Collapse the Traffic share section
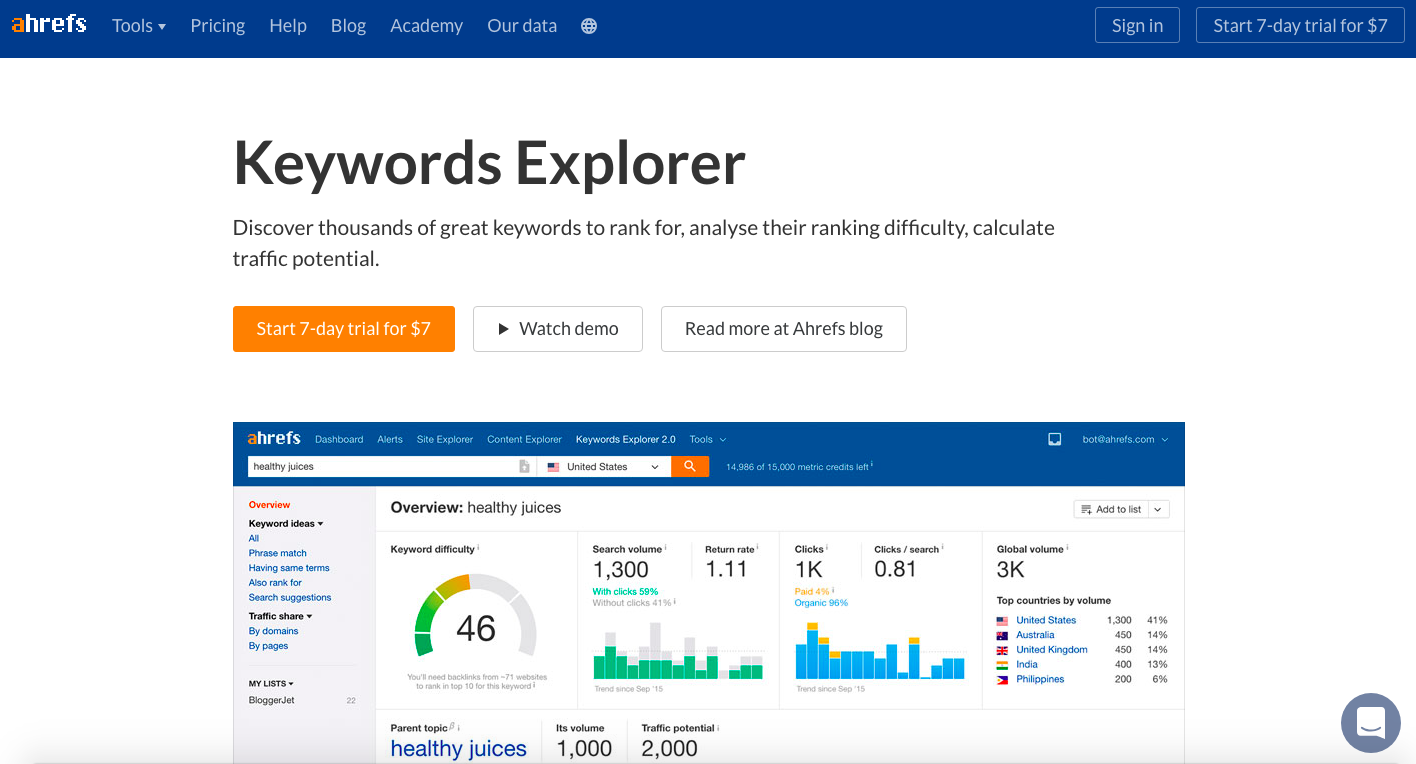This screenshot has height=764, width=1416. point(281,616)
